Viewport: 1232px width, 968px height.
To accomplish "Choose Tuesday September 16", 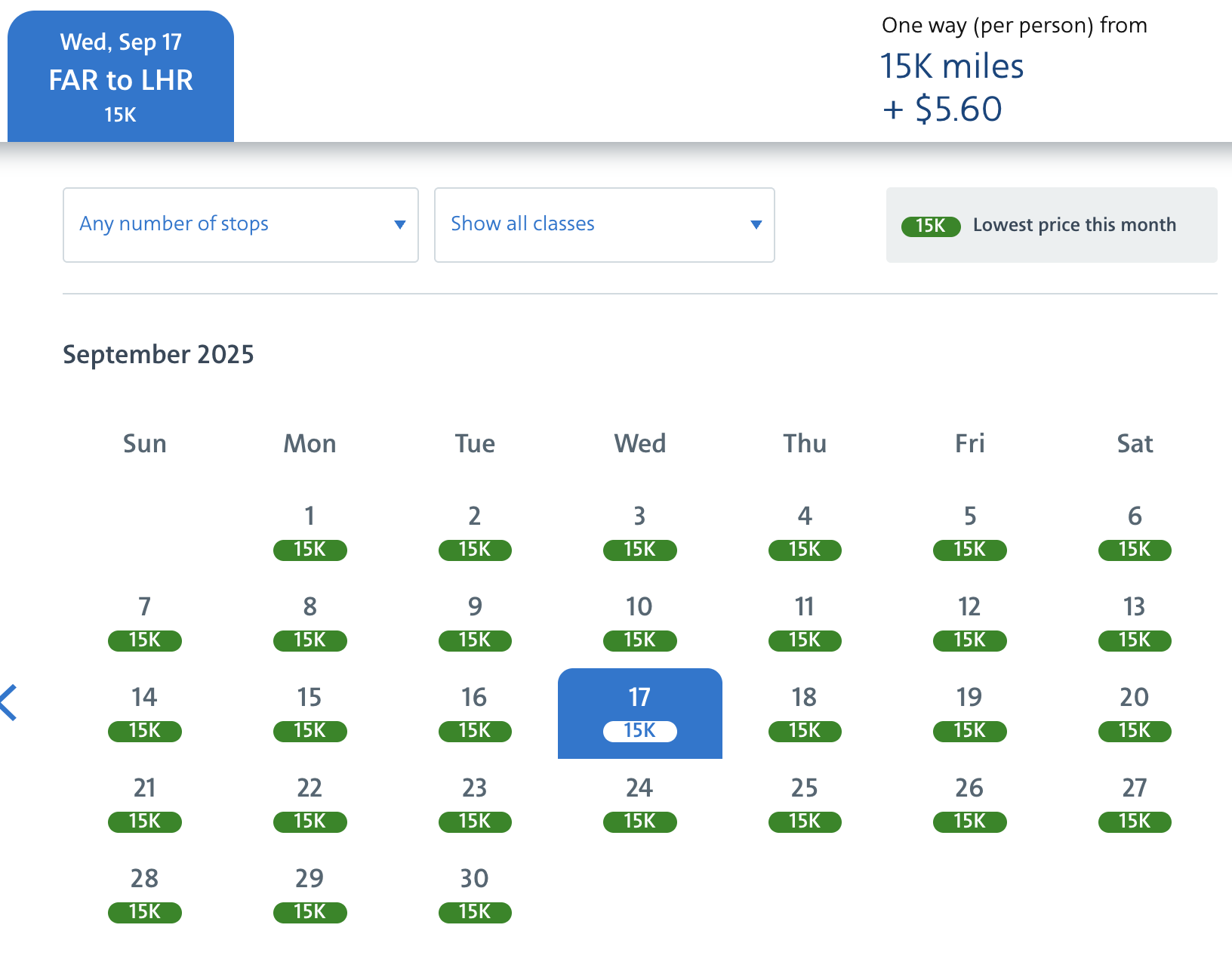I will coord(475,714).
